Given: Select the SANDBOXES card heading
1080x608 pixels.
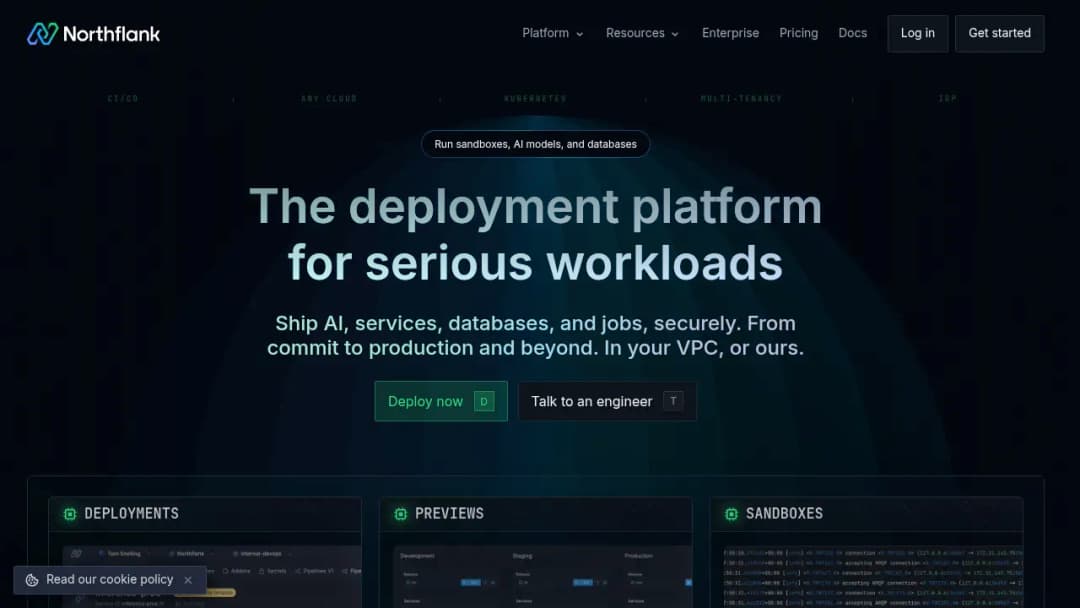Looking at the screenshot, I should pos(784,514).
